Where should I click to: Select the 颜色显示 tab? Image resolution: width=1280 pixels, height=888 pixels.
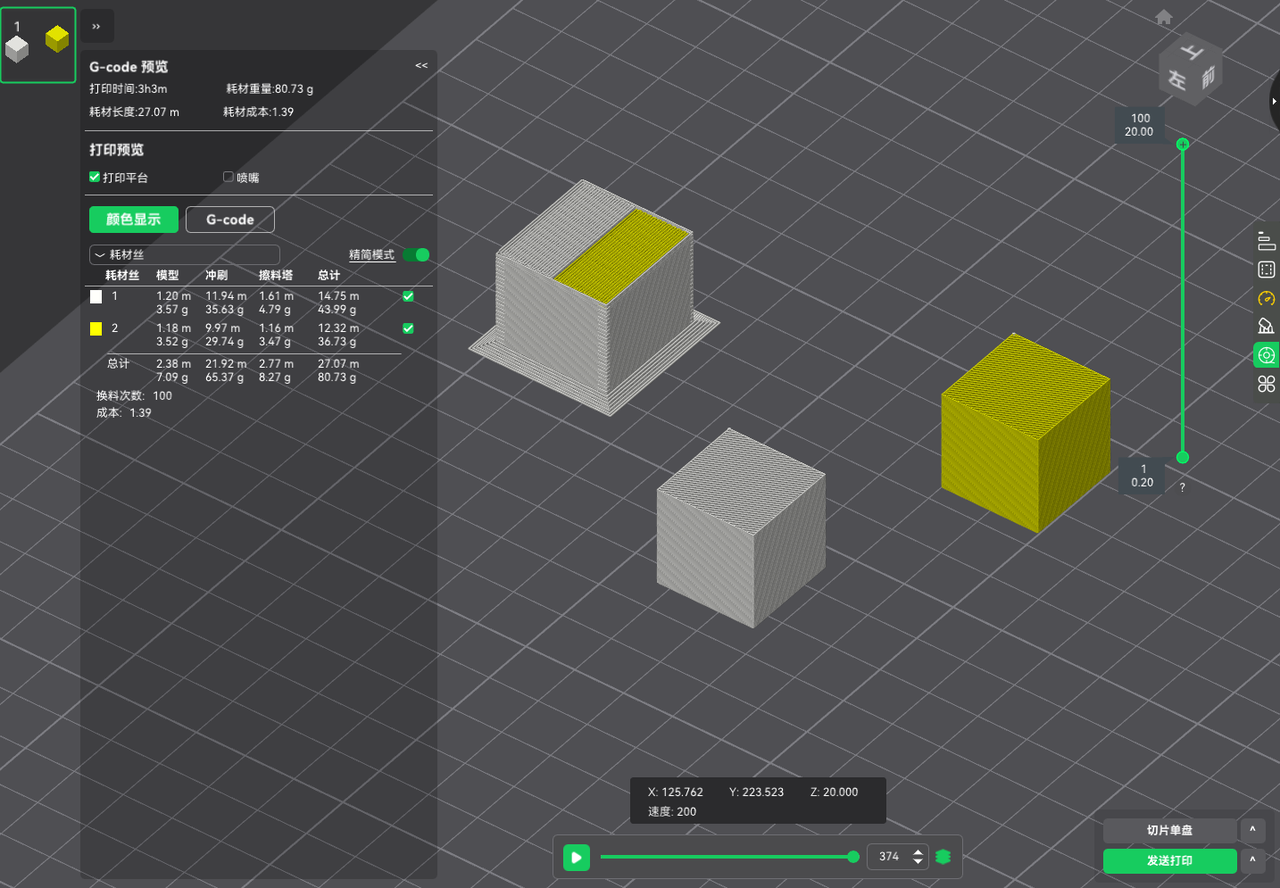(133, 219)
